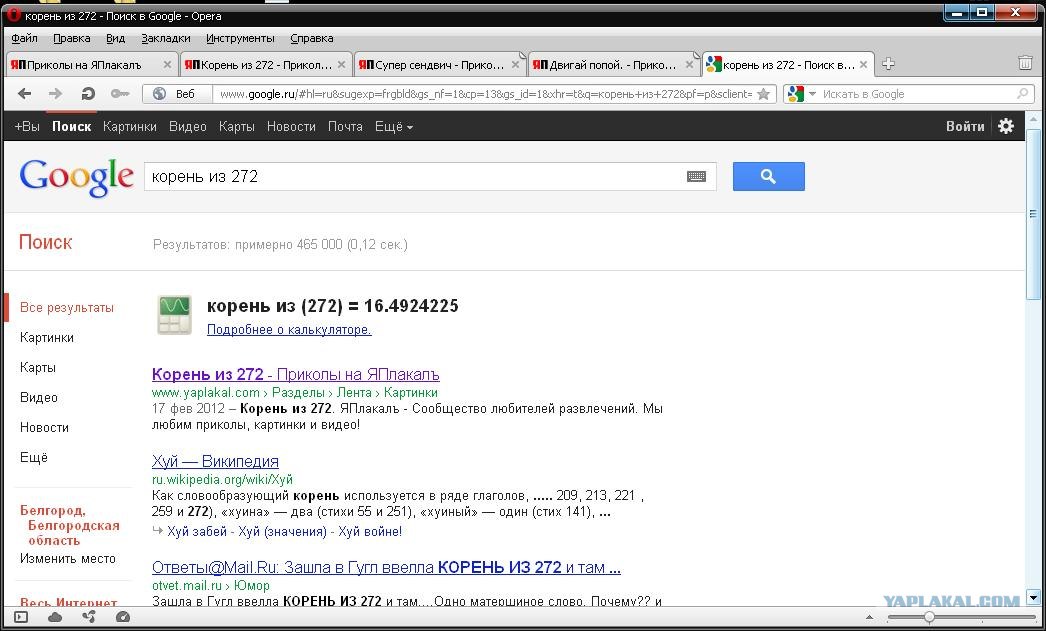Open the password wand key icon
The image size is (1046, 631).
pyautogui.click(x=120, y=94)
